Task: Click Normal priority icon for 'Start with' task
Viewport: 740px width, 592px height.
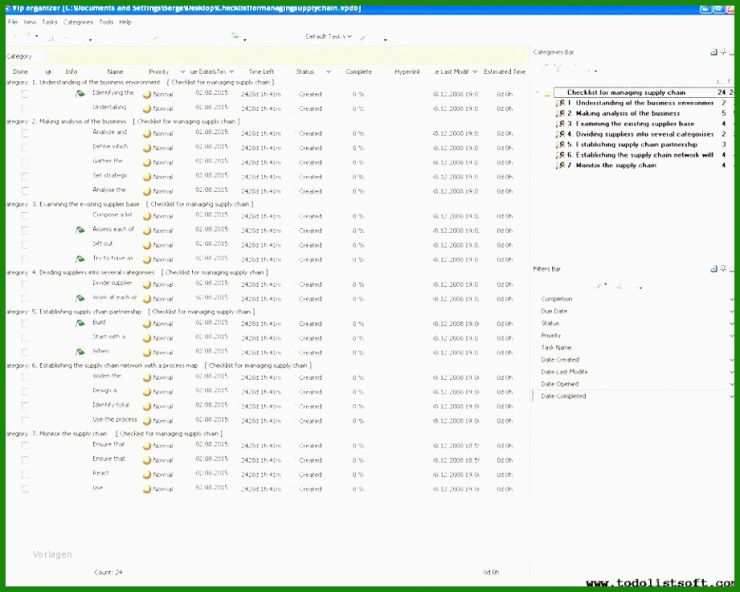Action: click(147, 338)
